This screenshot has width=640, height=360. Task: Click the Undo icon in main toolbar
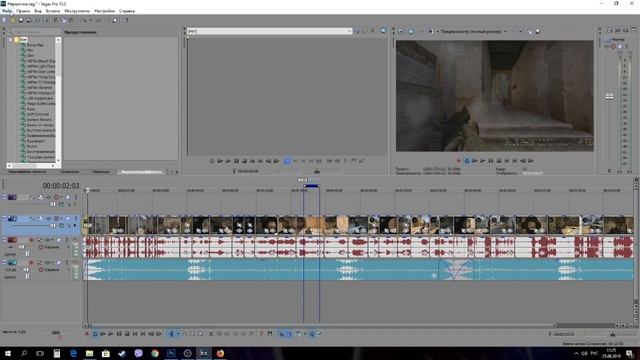point(83,20)
